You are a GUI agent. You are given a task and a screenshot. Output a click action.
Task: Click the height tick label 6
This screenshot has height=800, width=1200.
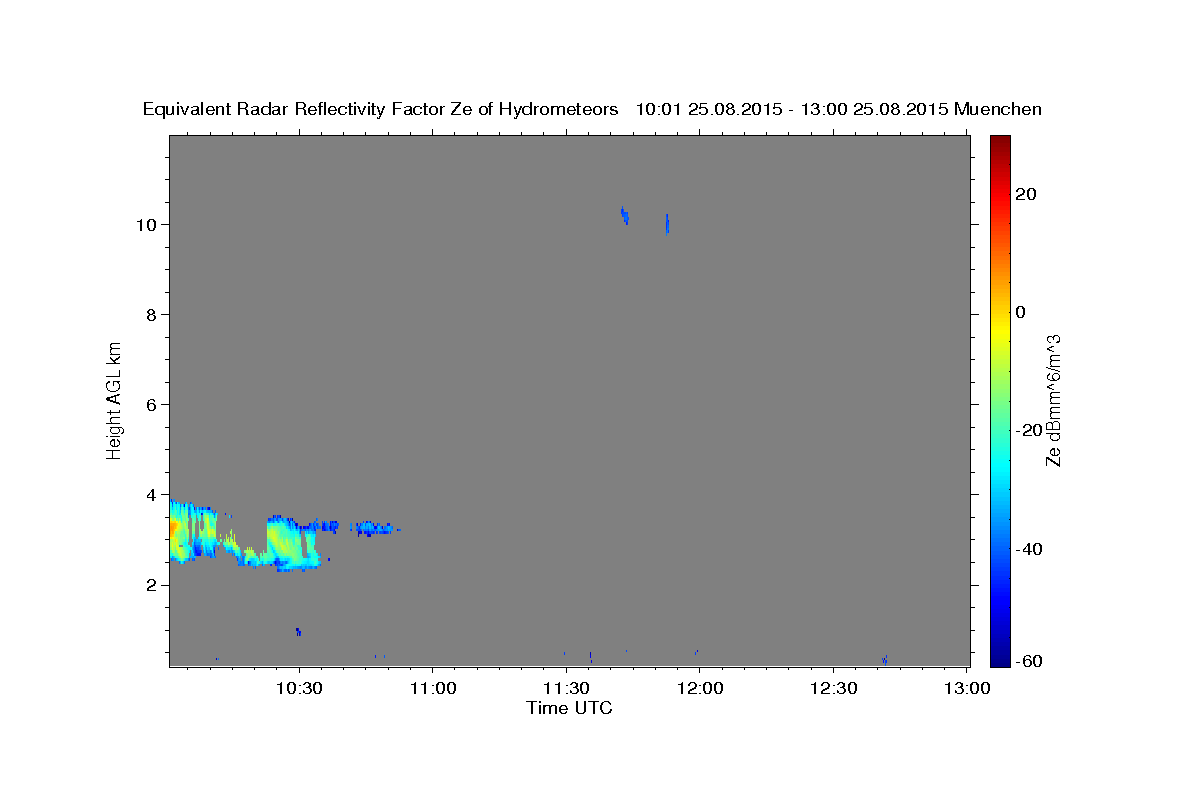[152, 404]
